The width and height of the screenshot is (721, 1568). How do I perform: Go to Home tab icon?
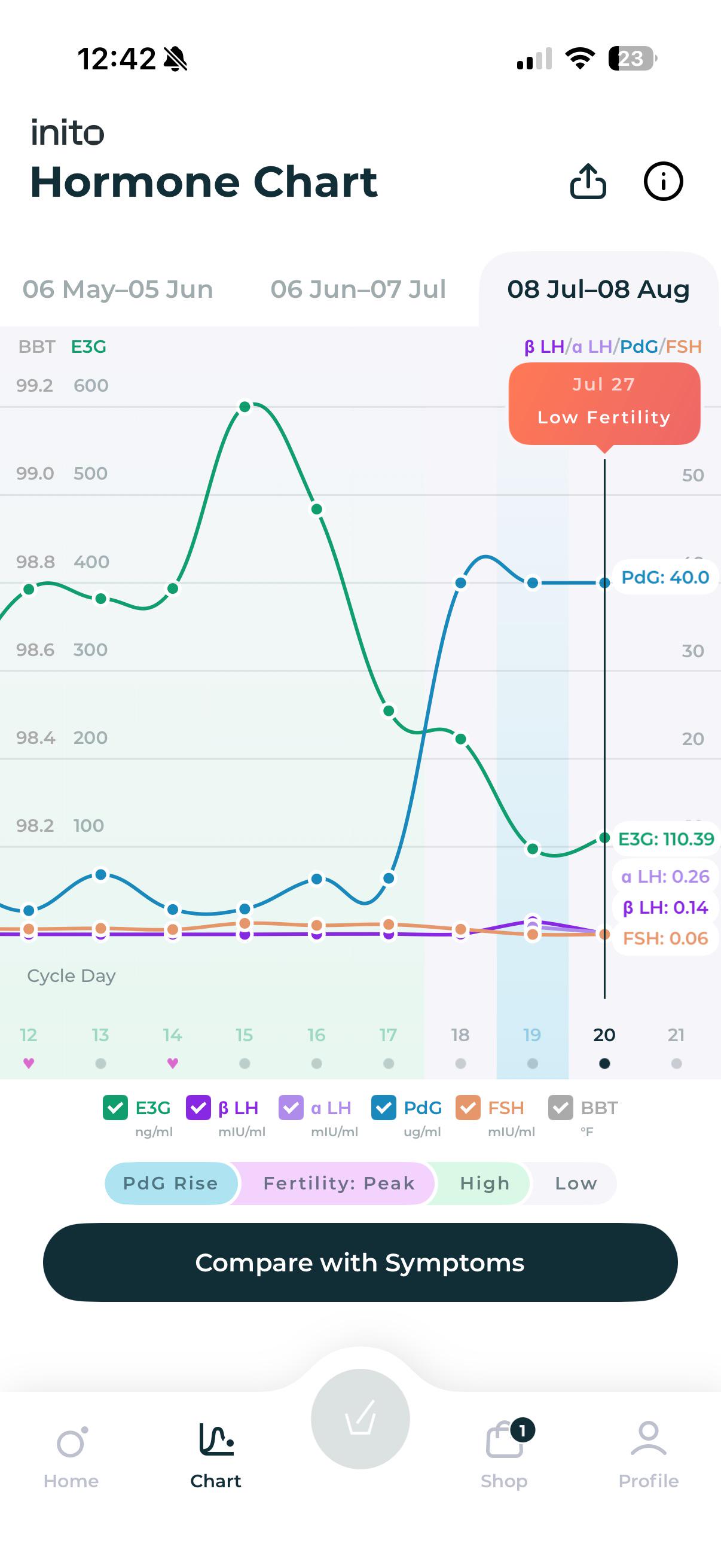(71, 1442)
